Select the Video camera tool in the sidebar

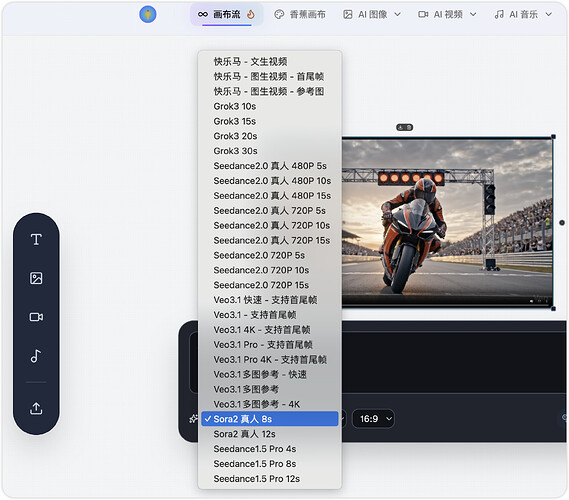pos(36,317)
